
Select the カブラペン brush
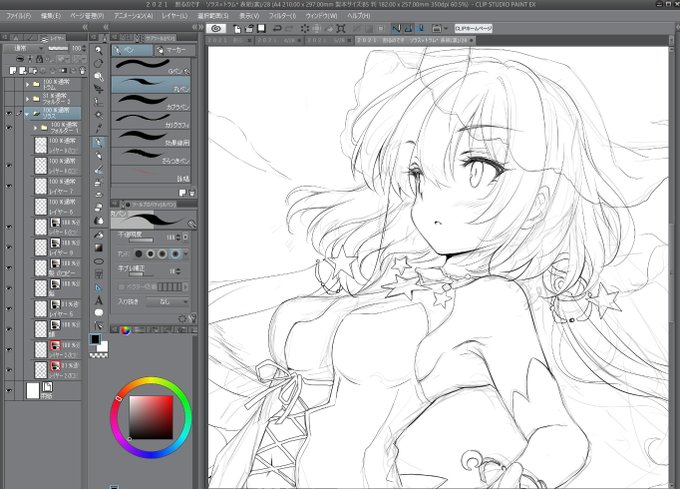151,102
